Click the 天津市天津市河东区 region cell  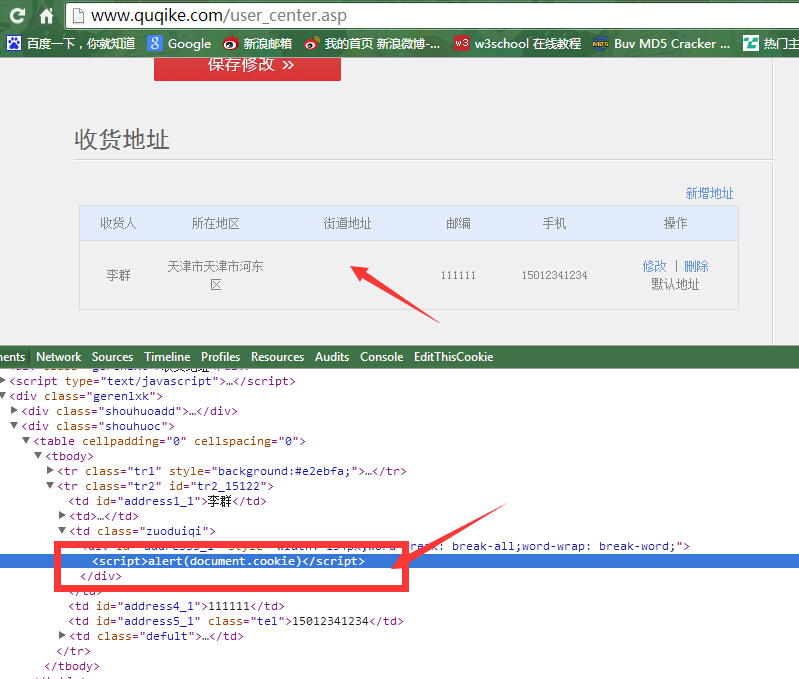tap(216, 275)
